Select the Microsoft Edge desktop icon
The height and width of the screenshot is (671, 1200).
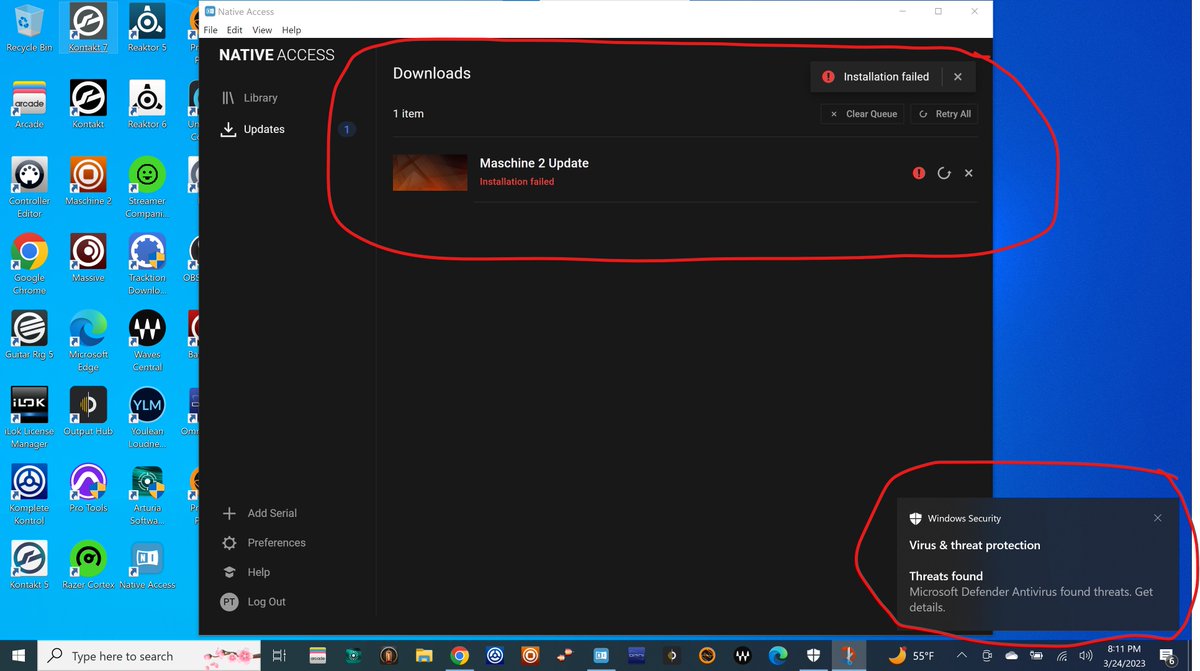[88, 341]
